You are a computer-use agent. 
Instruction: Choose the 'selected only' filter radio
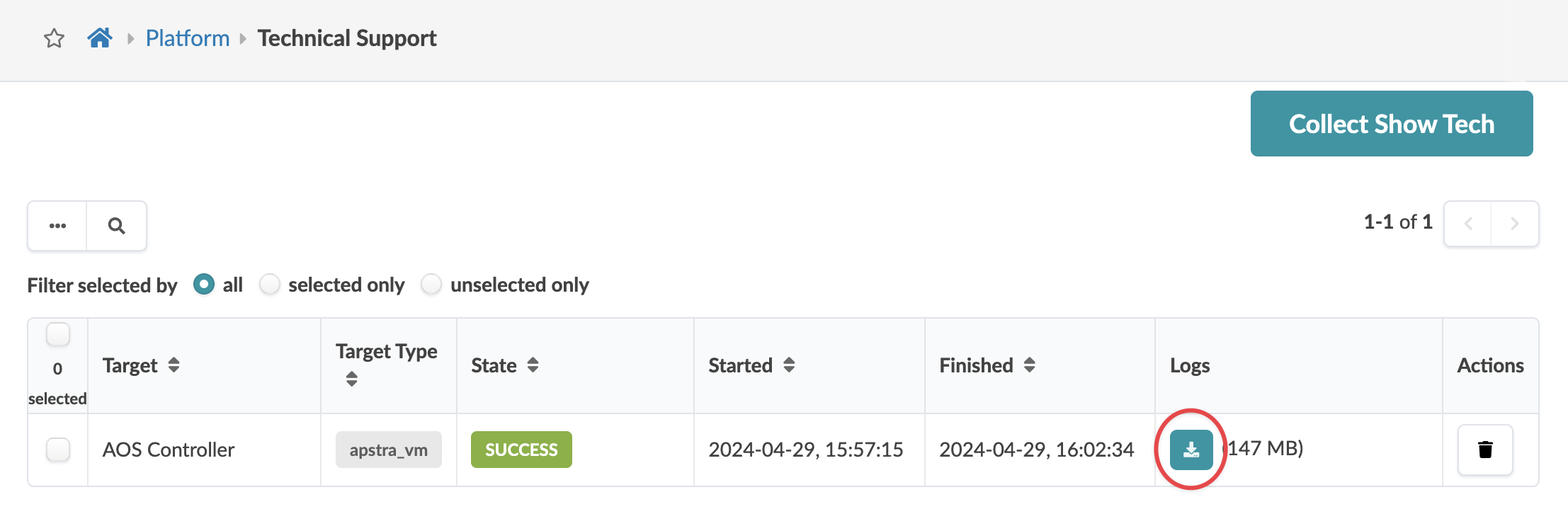pos(270,285)
